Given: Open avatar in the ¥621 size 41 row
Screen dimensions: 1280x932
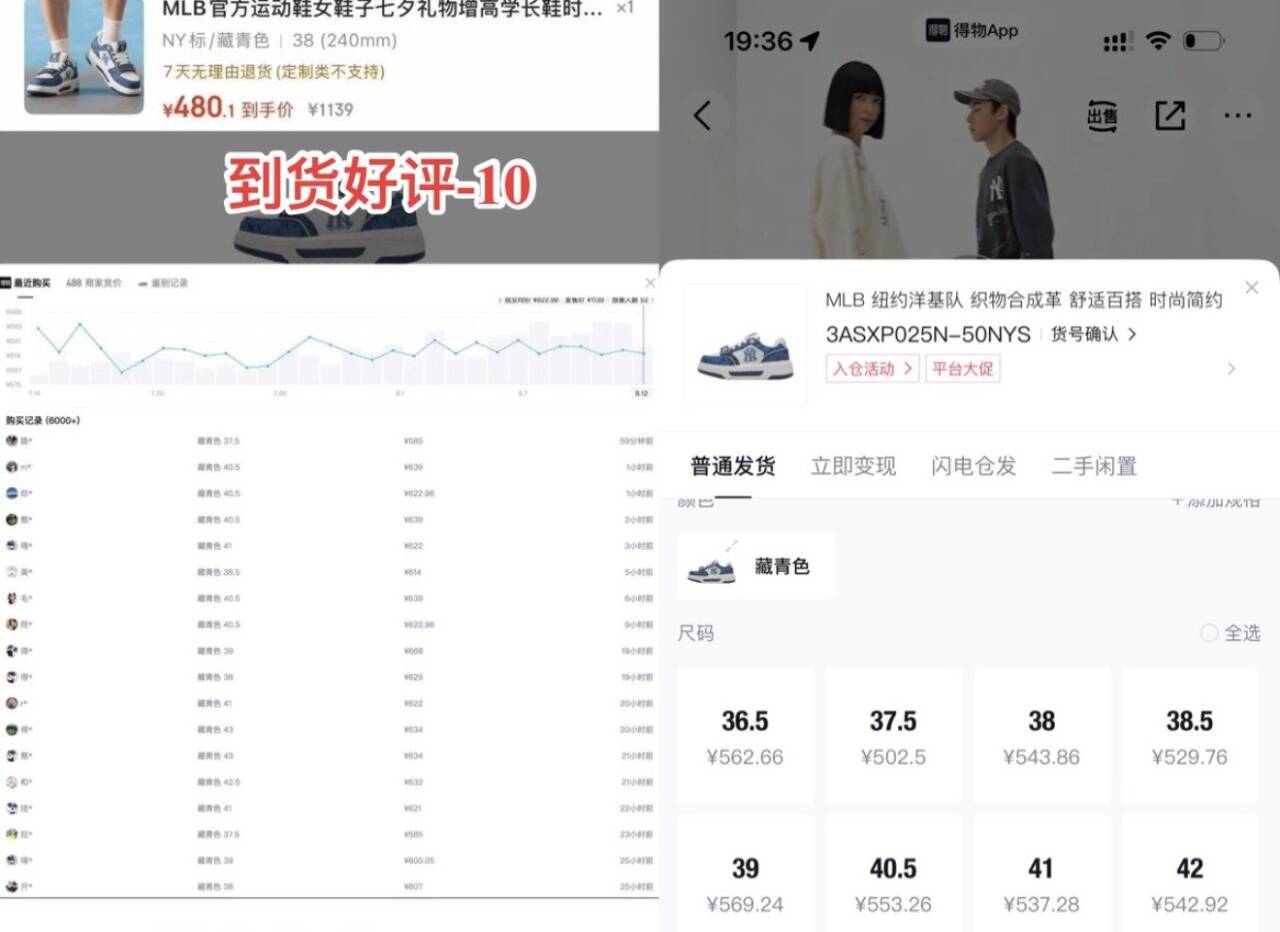Looking at the screenshot, I should (x=12, y=808).
